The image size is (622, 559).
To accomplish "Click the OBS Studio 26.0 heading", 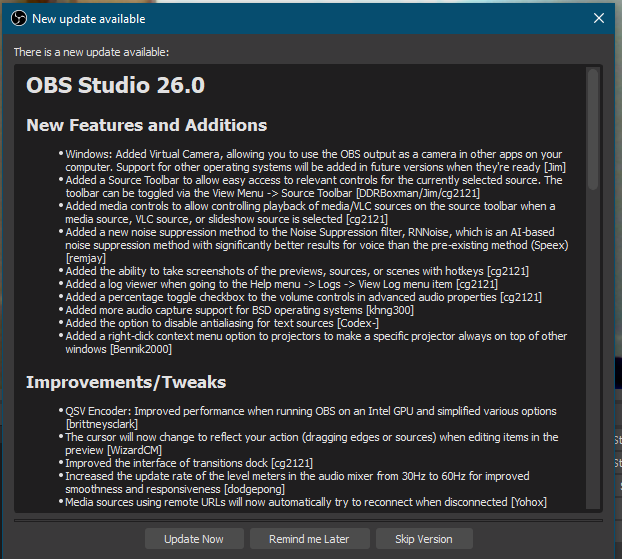I will tap(115, 85).
